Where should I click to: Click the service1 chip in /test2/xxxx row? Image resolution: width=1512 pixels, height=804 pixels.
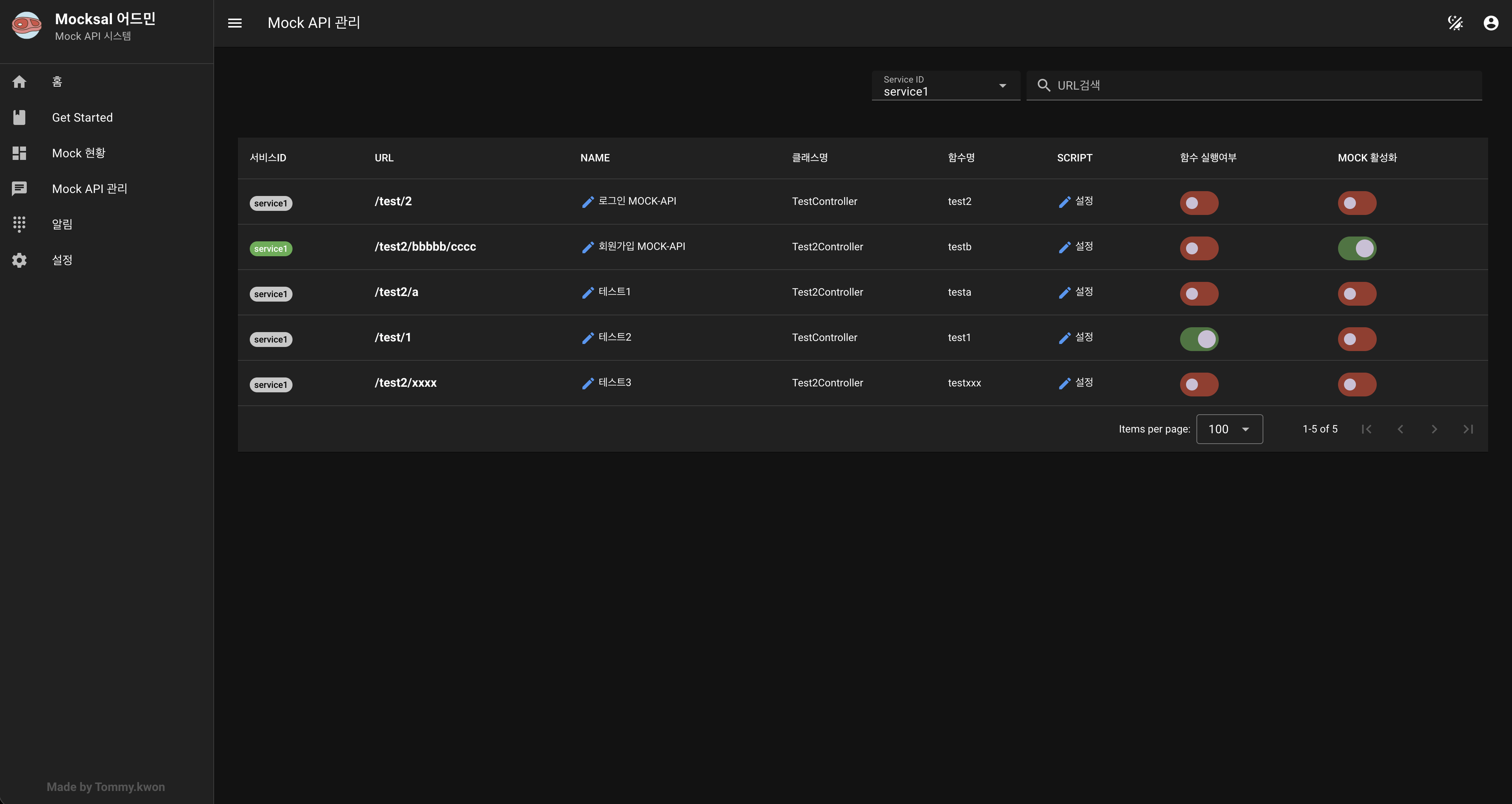(271, 385)
